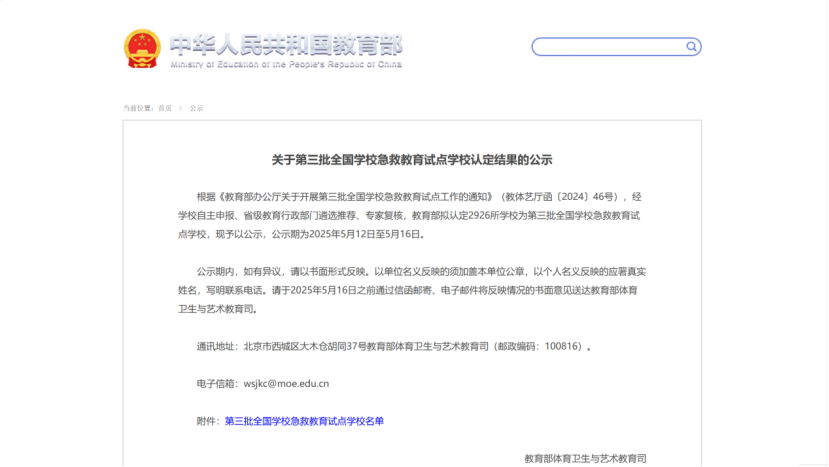
Task: Click the 教育部体育卫生与艺术教育司 signature line
Action: (x=585, y=458)
